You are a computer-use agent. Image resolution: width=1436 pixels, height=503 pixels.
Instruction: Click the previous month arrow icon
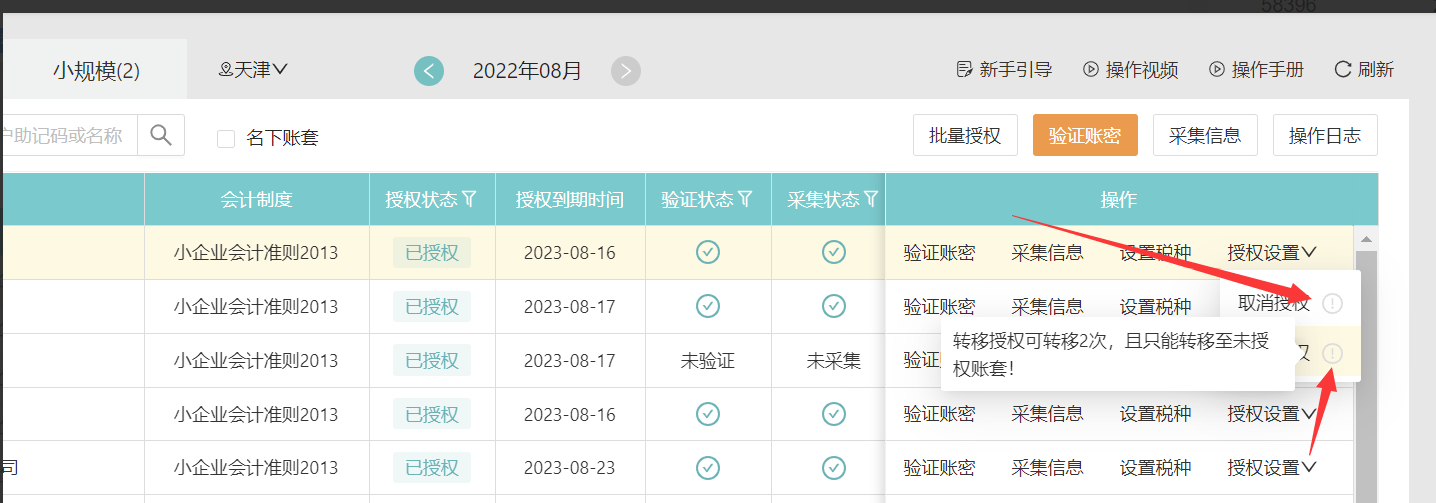pyautogui.click(x=429, y=71)
